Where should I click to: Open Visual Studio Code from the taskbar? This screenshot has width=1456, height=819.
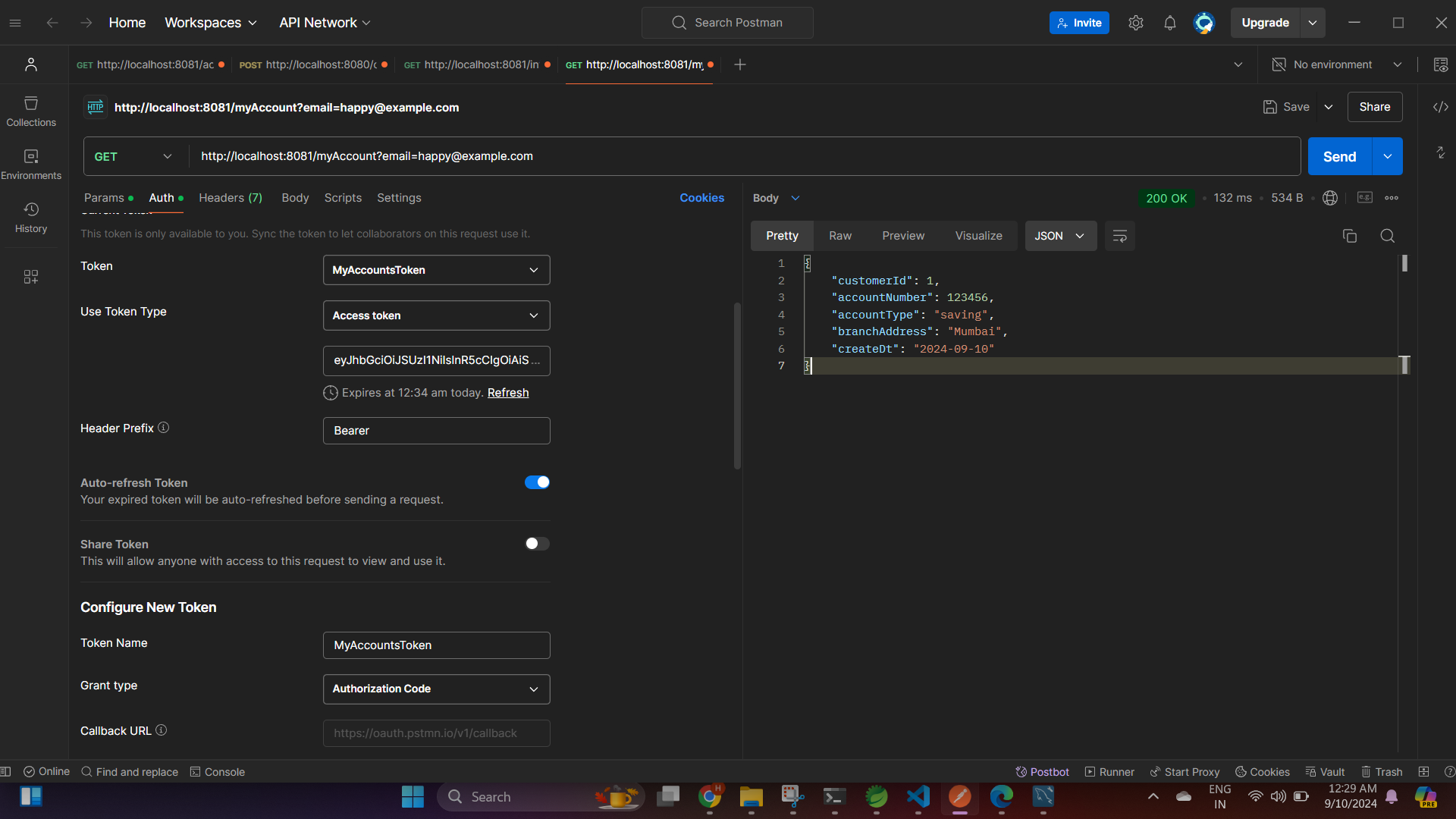pyautogui.click(x=918, y=796)
